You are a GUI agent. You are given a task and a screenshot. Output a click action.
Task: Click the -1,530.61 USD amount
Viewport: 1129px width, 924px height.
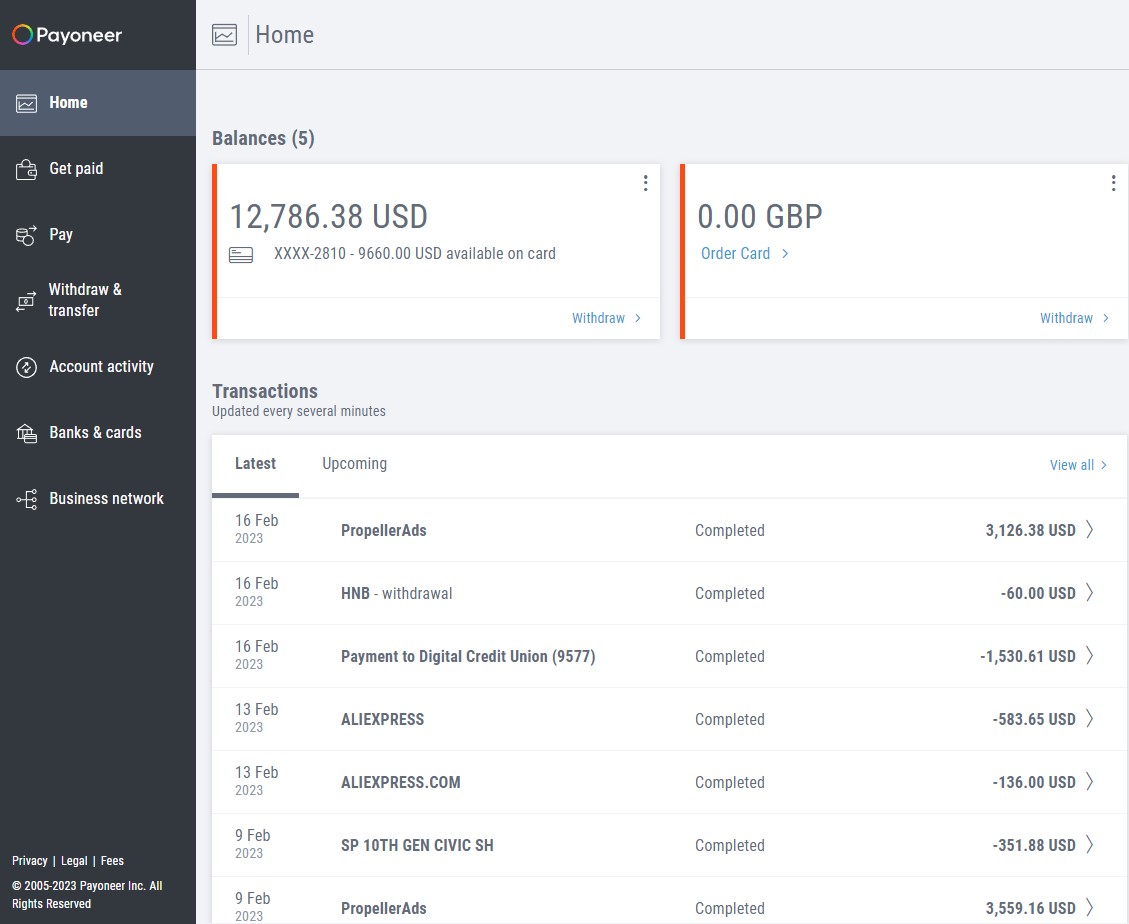click(1027, 657)
